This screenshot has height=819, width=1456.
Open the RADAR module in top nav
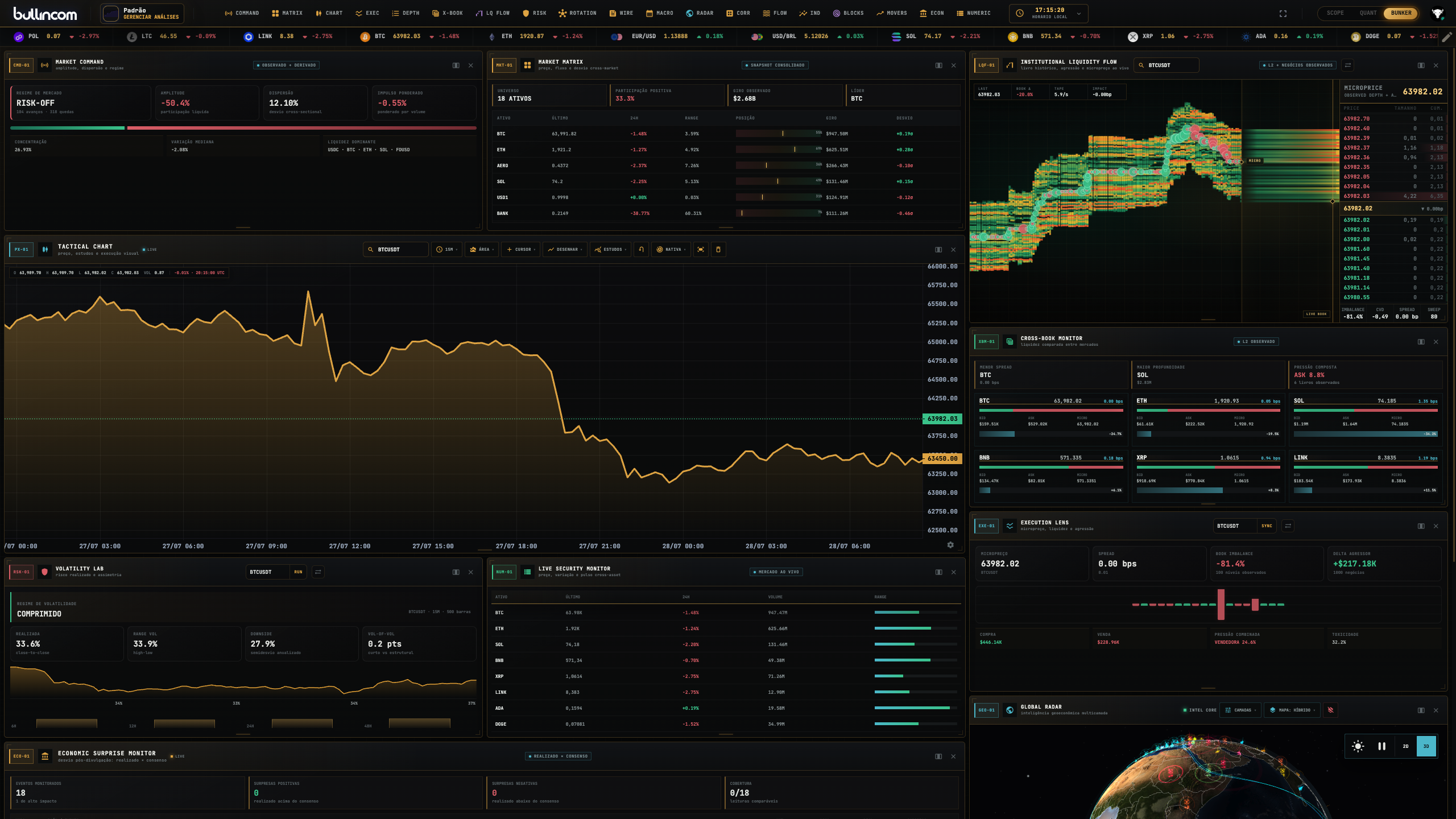pos(700,13)
